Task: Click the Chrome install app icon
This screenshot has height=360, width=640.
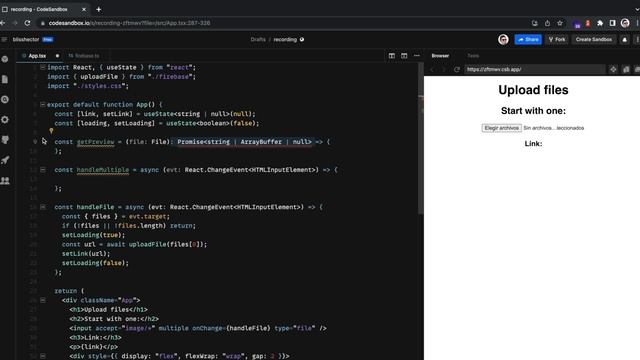Action: tap(535, 23)
